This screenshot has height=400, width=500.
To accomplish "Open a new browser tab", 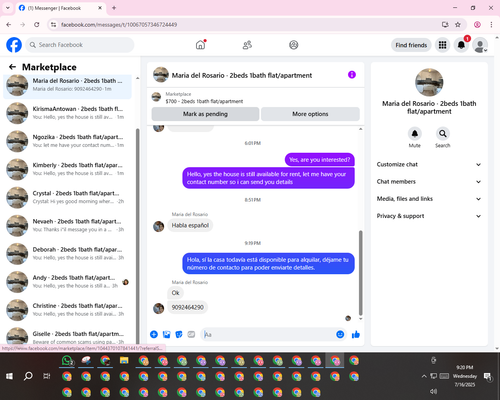I will (114, 8).
